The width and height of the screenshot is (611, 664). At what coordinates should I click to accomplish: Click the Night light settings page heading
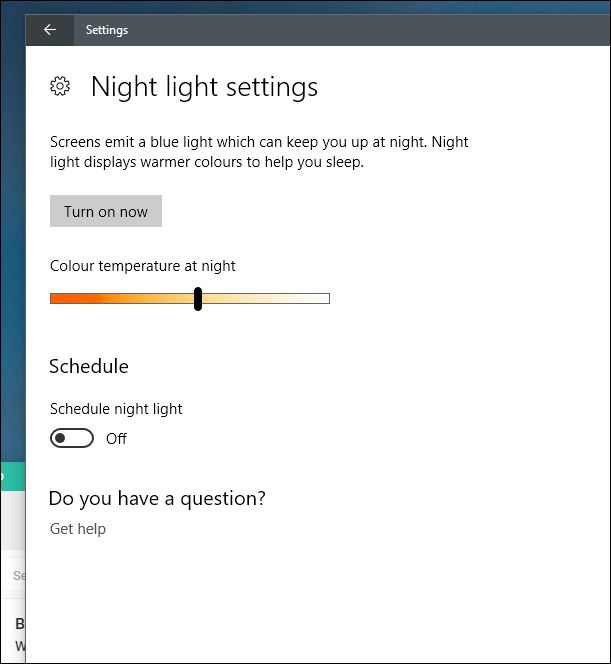click(204, 87)
